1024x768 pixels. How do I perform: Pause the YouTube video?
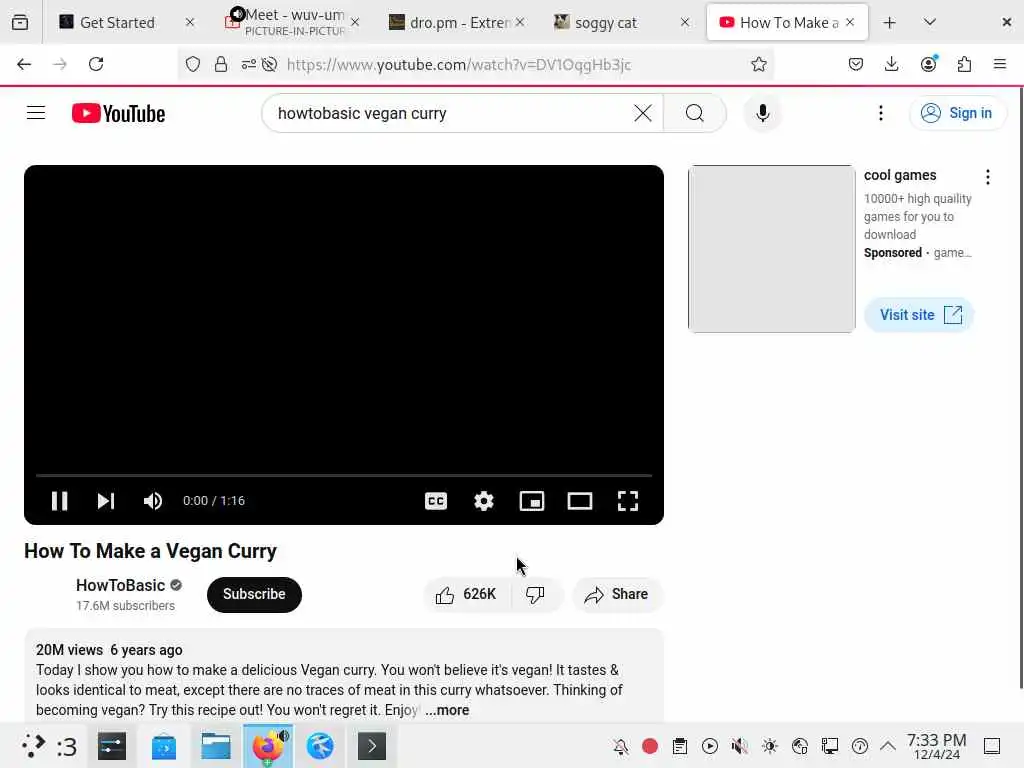(59, 501)
